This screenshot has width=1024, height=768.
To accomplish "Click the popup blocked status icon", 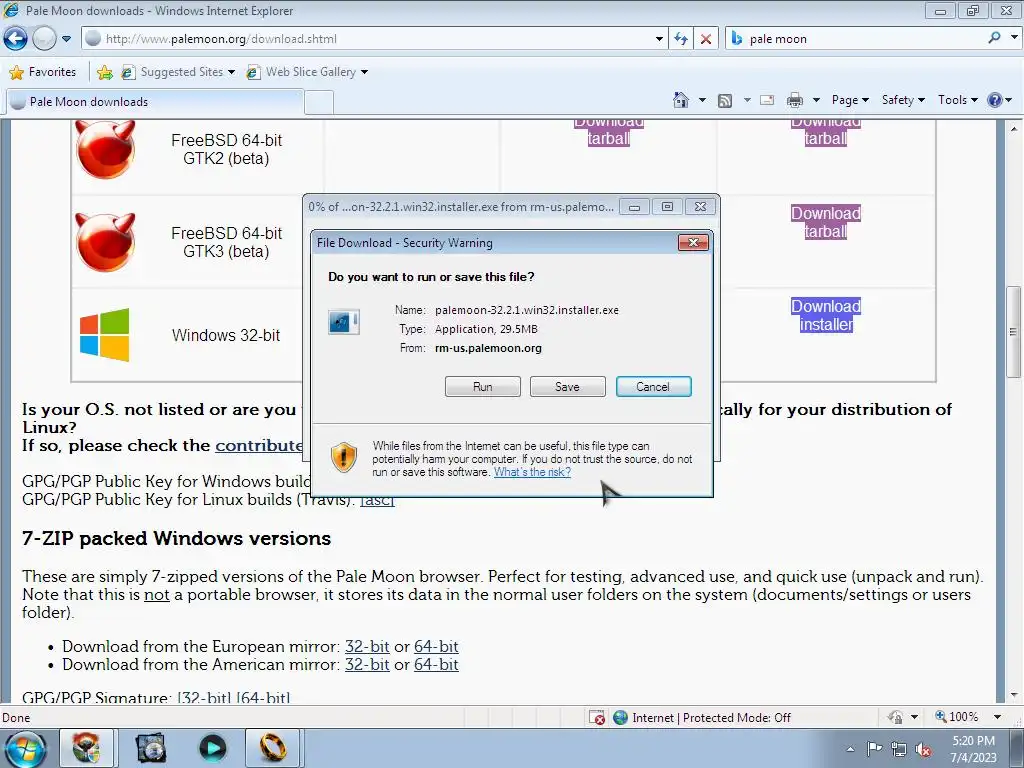I will click(x=596, y=718).
